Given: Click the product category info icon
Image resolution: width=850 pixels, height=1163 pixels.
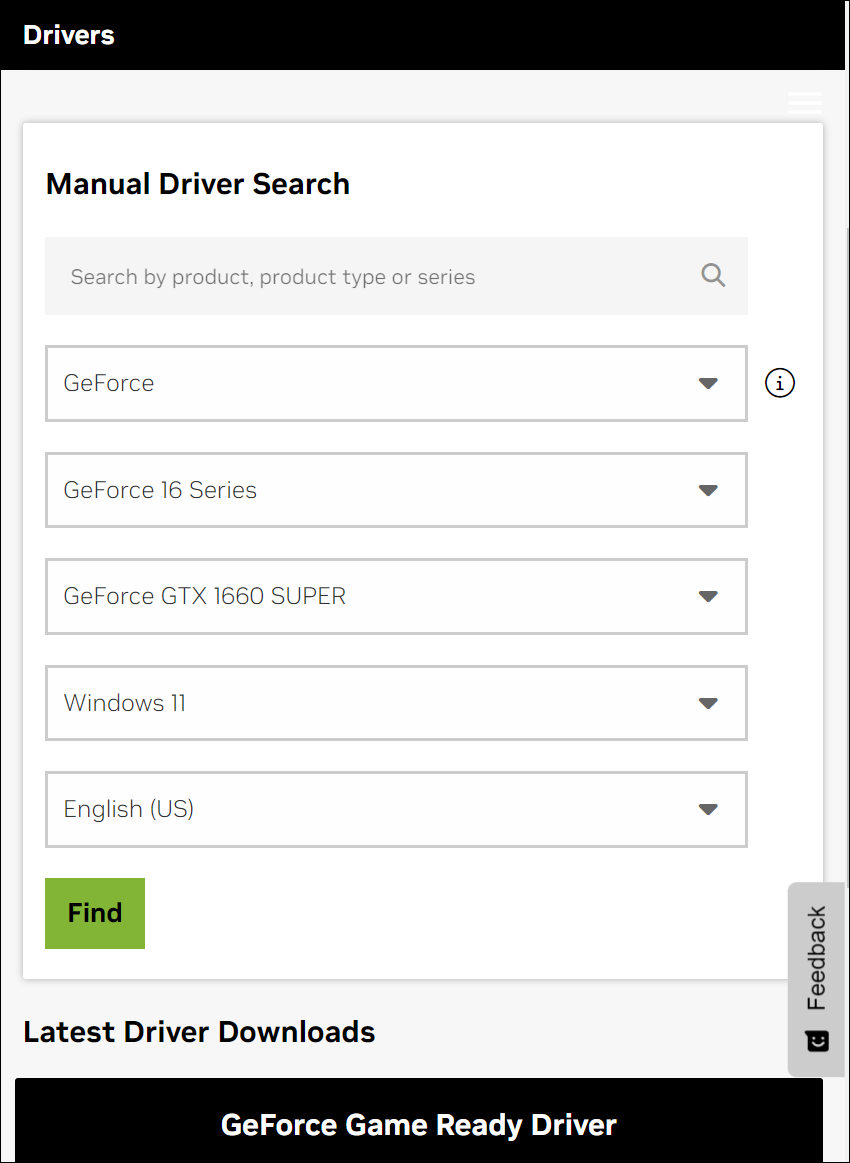Looking at the screenshot, I should [780, 383].
